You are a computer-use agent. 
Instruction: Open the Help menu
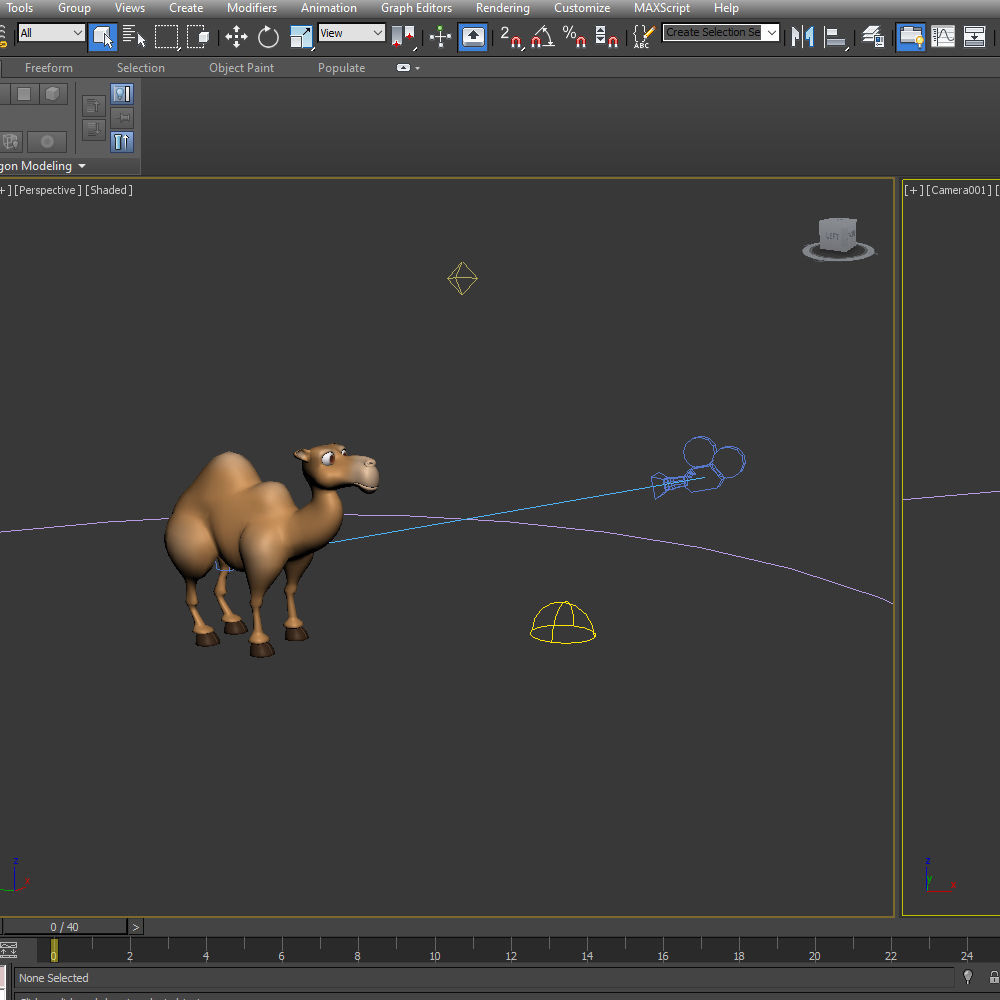tap(726, 8)
